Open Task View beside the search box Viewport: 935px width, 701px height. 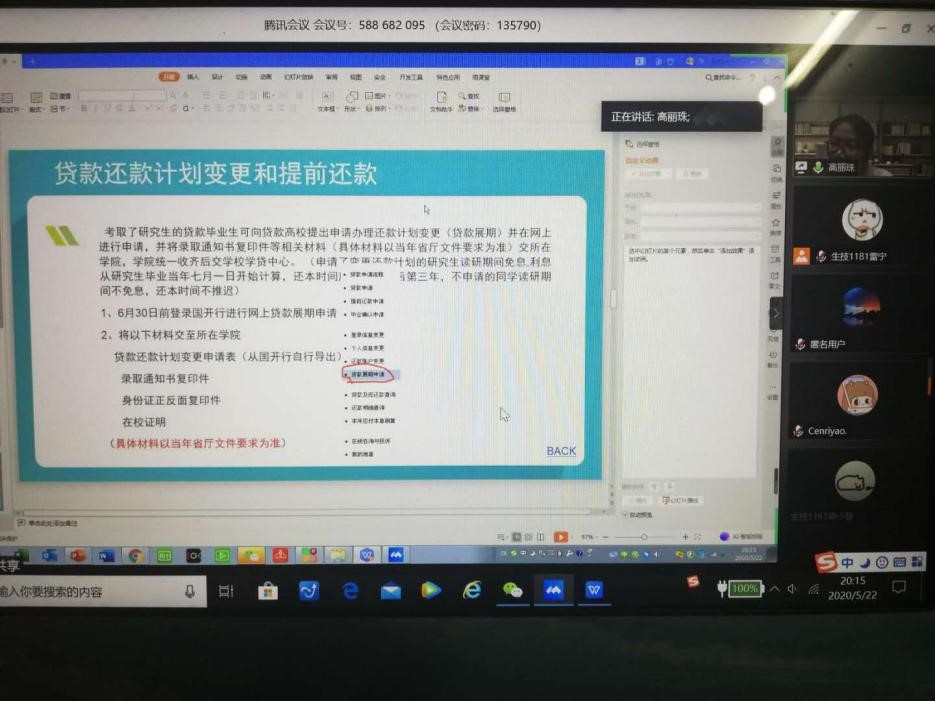pos(226,591)
